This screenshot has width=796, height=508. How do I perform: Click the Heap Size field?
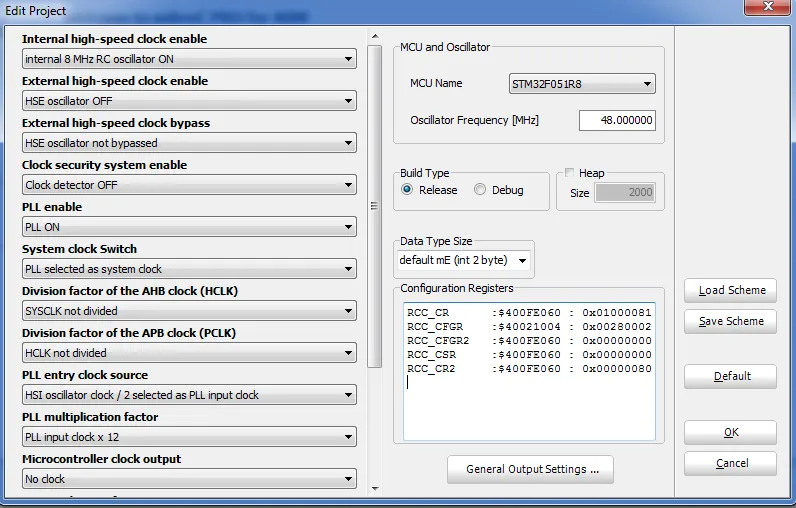625,192
